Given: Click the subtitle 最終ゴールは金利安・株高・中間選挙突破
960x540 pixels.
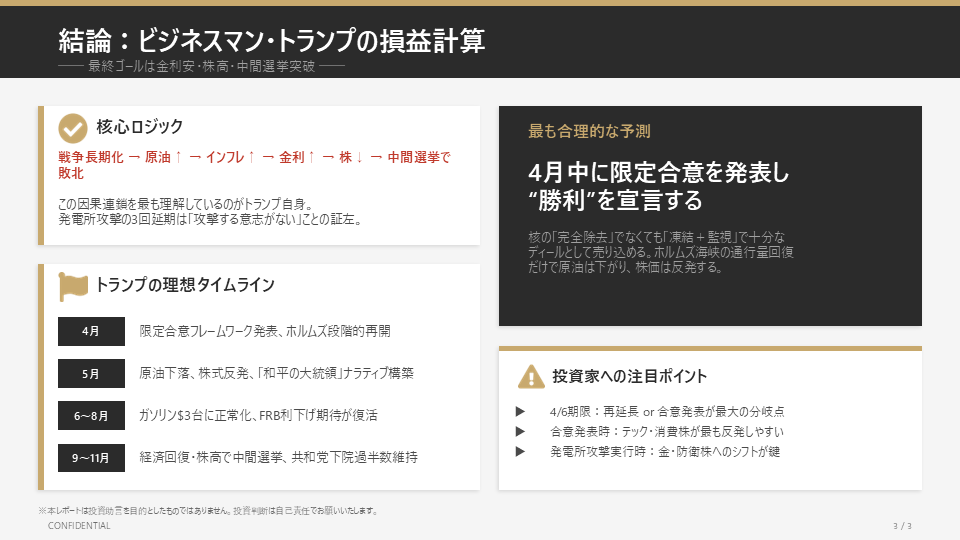Looking at the screenshot, I should pos(201,67).
